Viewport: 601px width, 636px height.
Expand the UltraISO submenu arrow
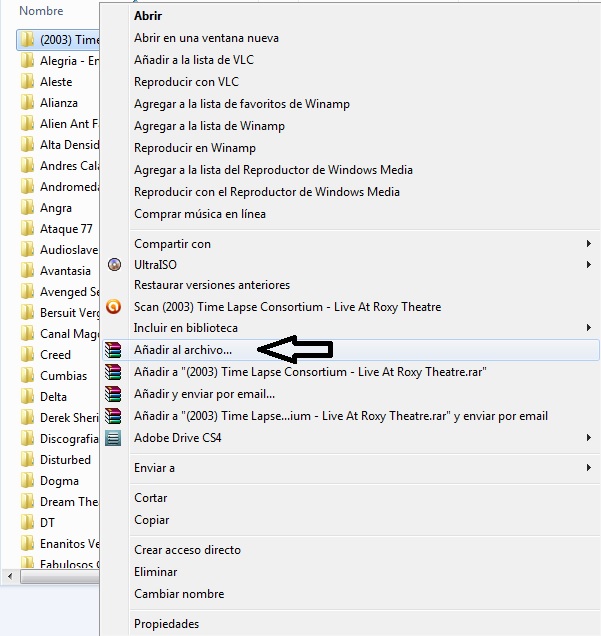[588, 265]
